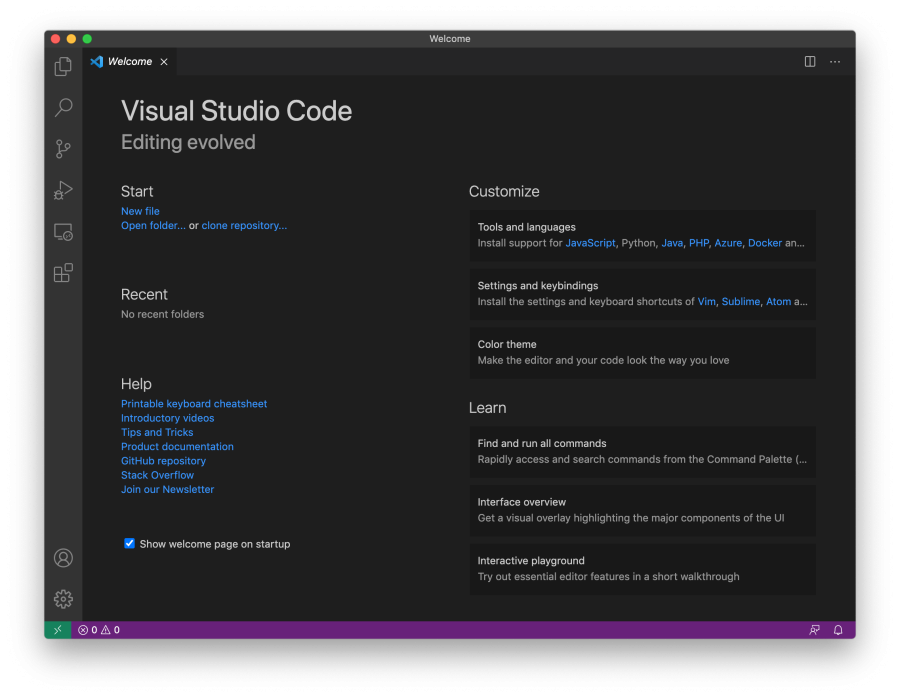Open the Extensions view icon
The width and height of the screenshot is (900, 697).
click(63, 273)
